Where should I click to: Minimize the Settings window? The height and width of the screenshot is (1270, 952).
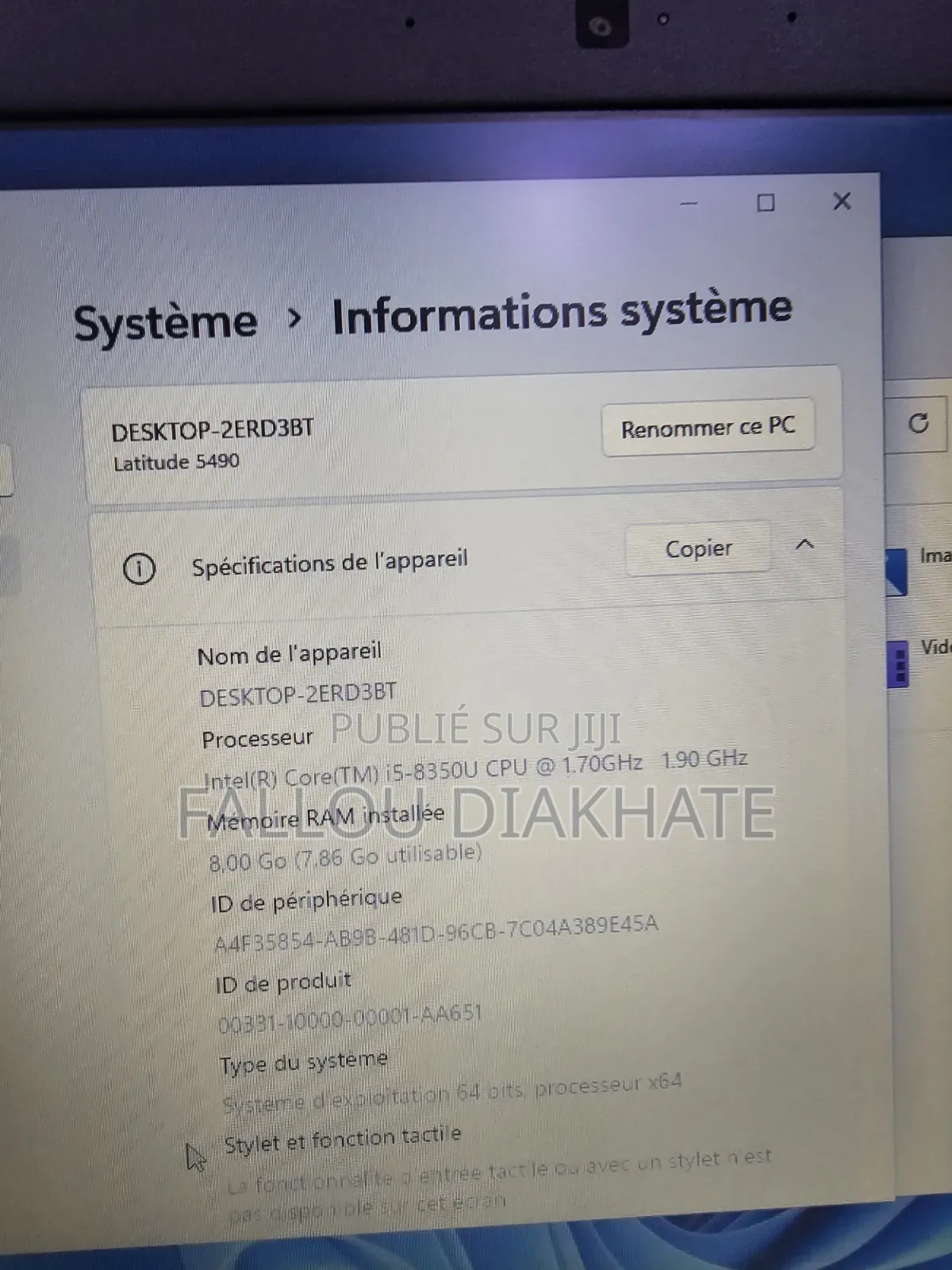(689, 203)
